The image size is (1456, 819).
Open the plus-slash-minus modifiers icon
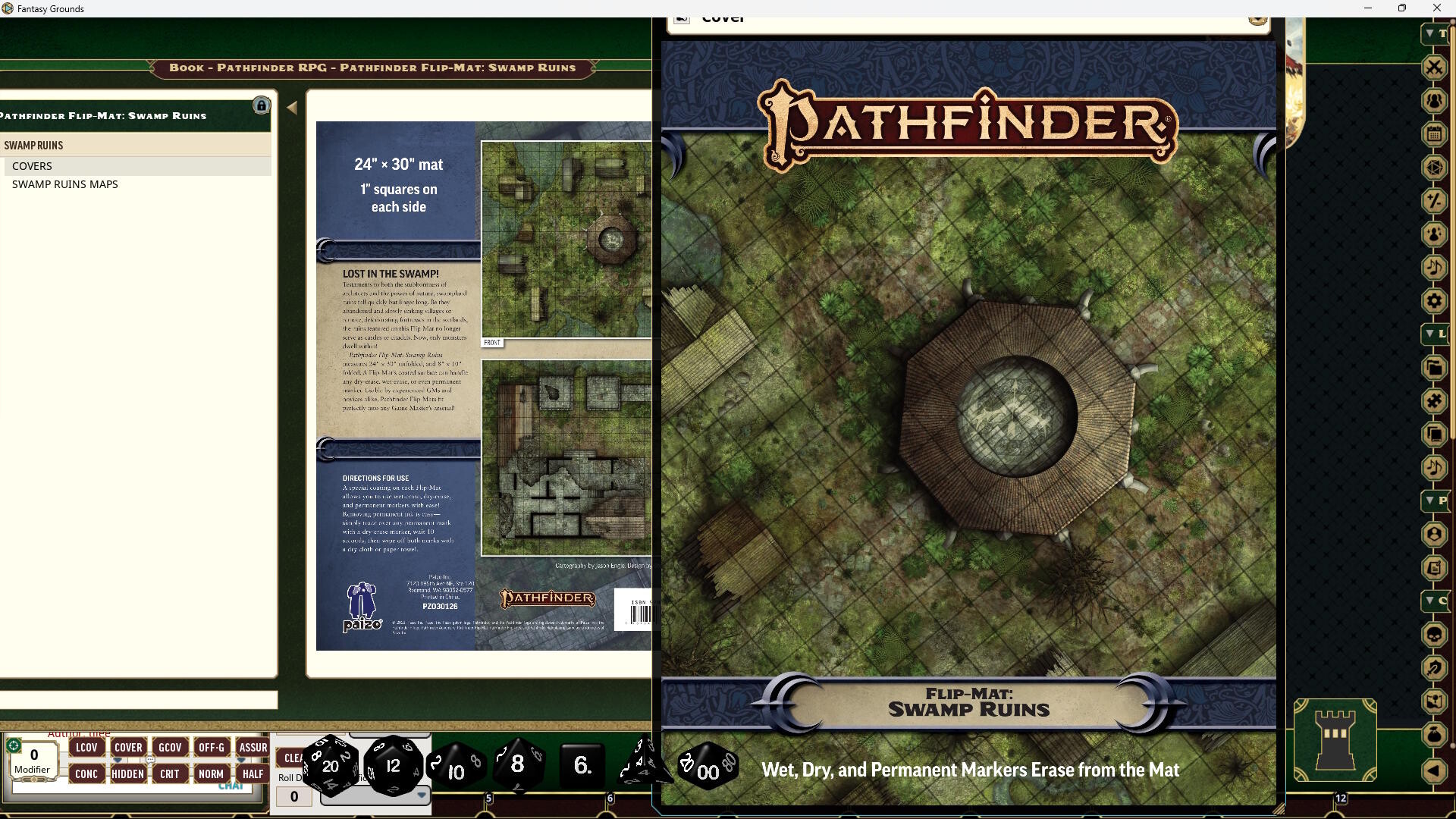point(1434,201)
